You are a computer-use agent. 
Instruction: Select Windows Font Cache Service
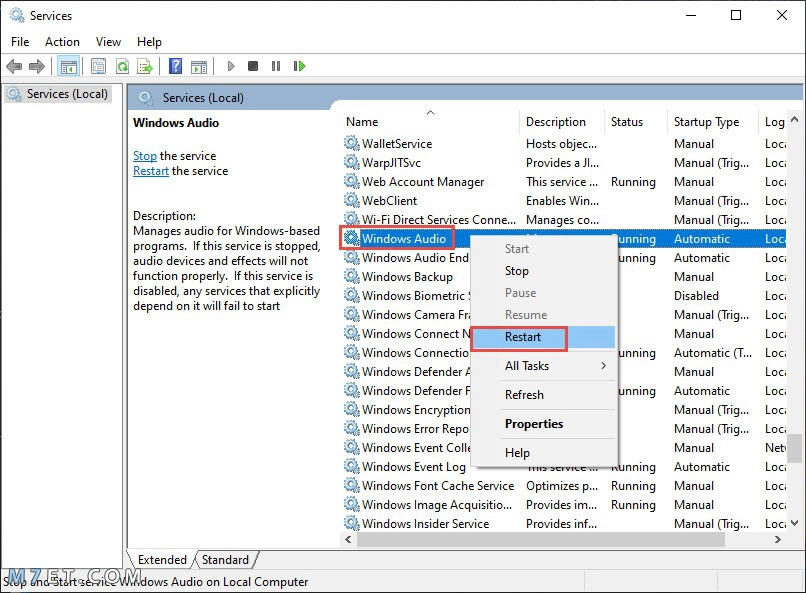click(438, 486)
